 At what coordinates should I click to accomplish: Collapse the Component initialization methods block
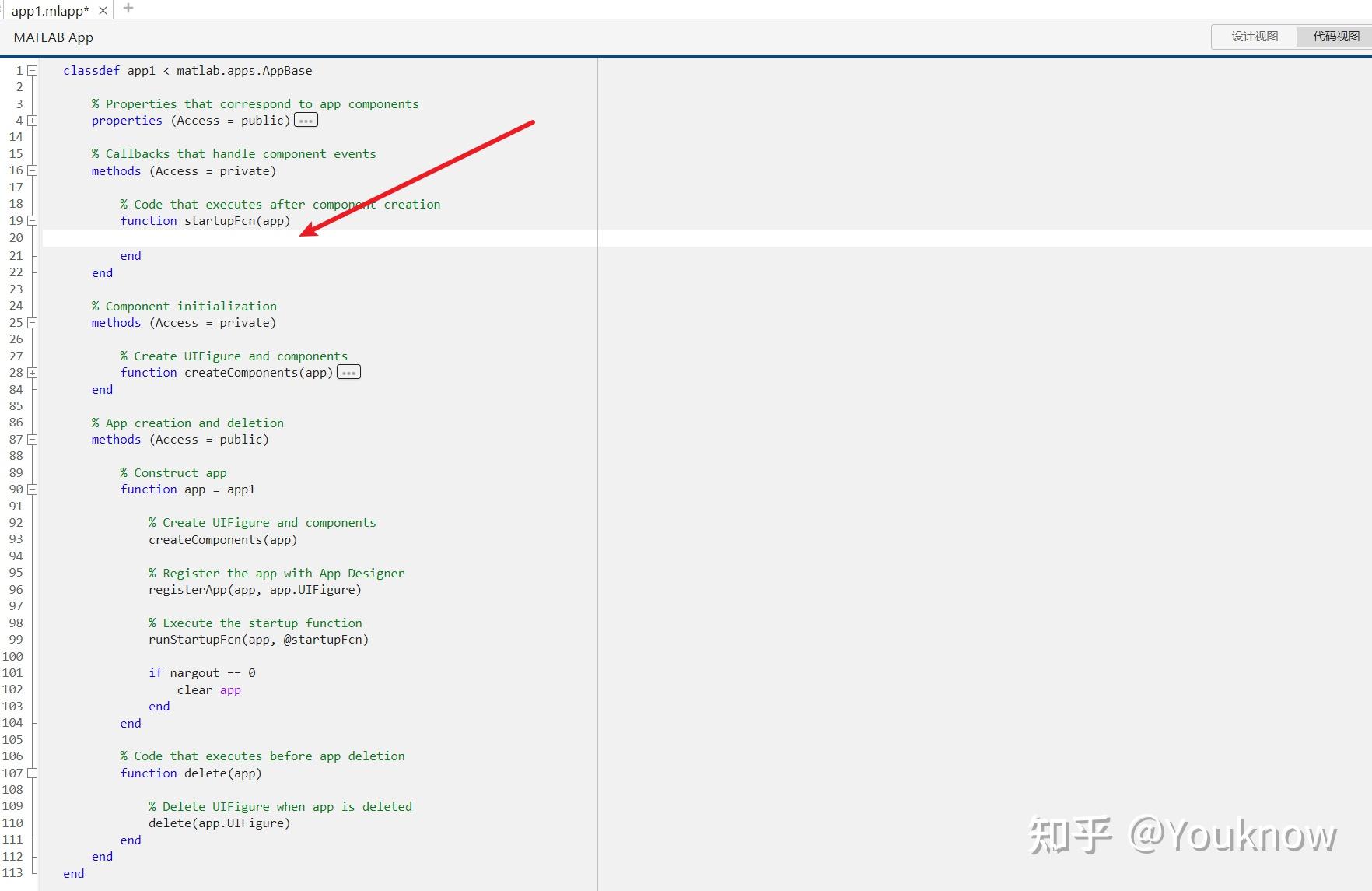32,322
